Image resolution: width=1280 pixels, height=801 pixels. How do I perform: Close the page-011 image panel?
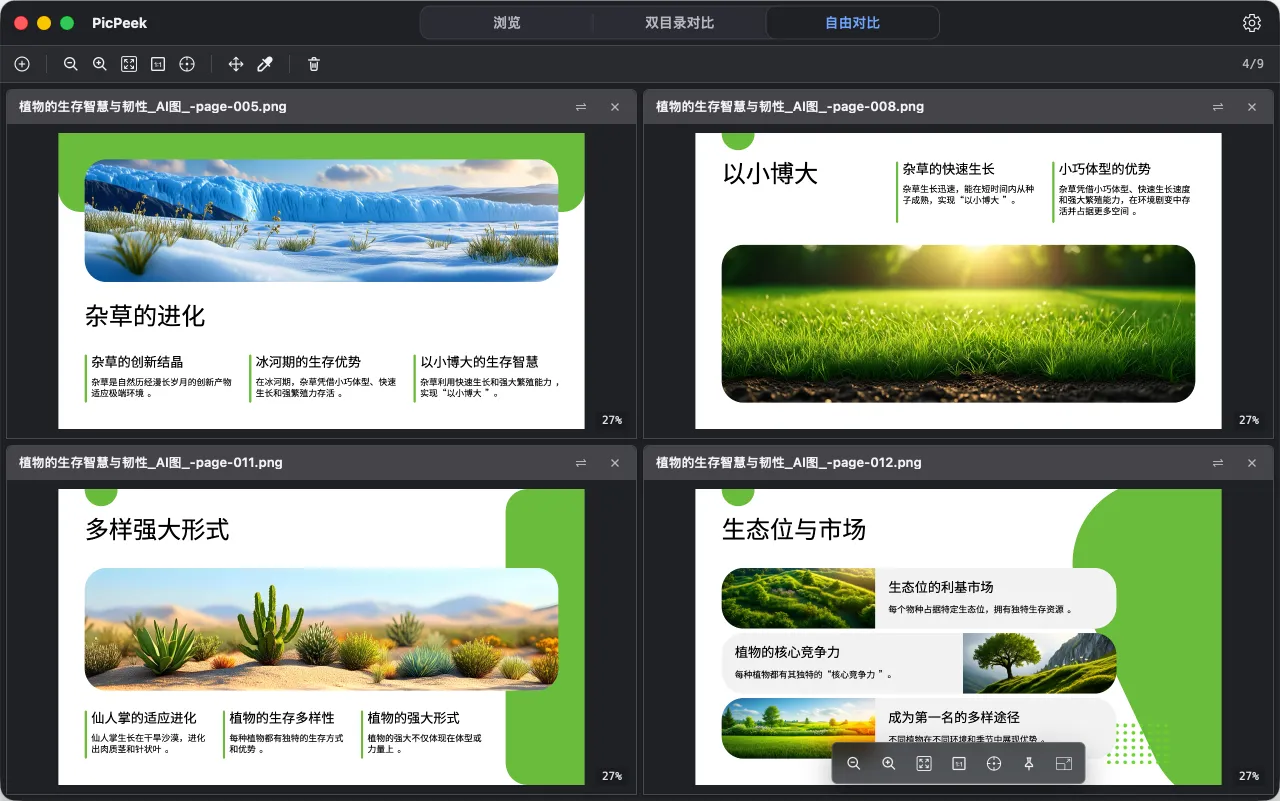[615, 463]
